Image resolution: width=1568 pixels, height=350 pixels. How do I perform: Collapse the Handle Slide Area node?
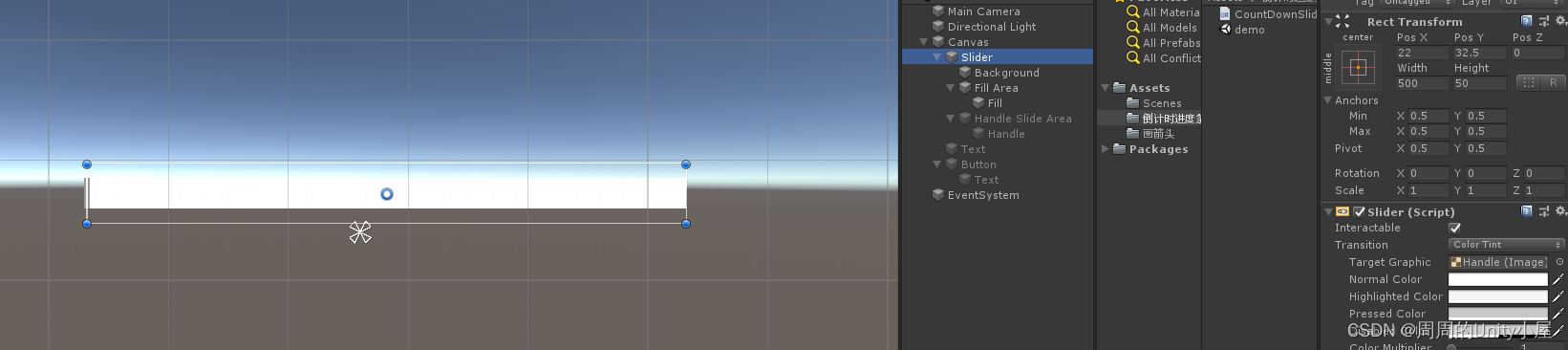pos(950,119)
